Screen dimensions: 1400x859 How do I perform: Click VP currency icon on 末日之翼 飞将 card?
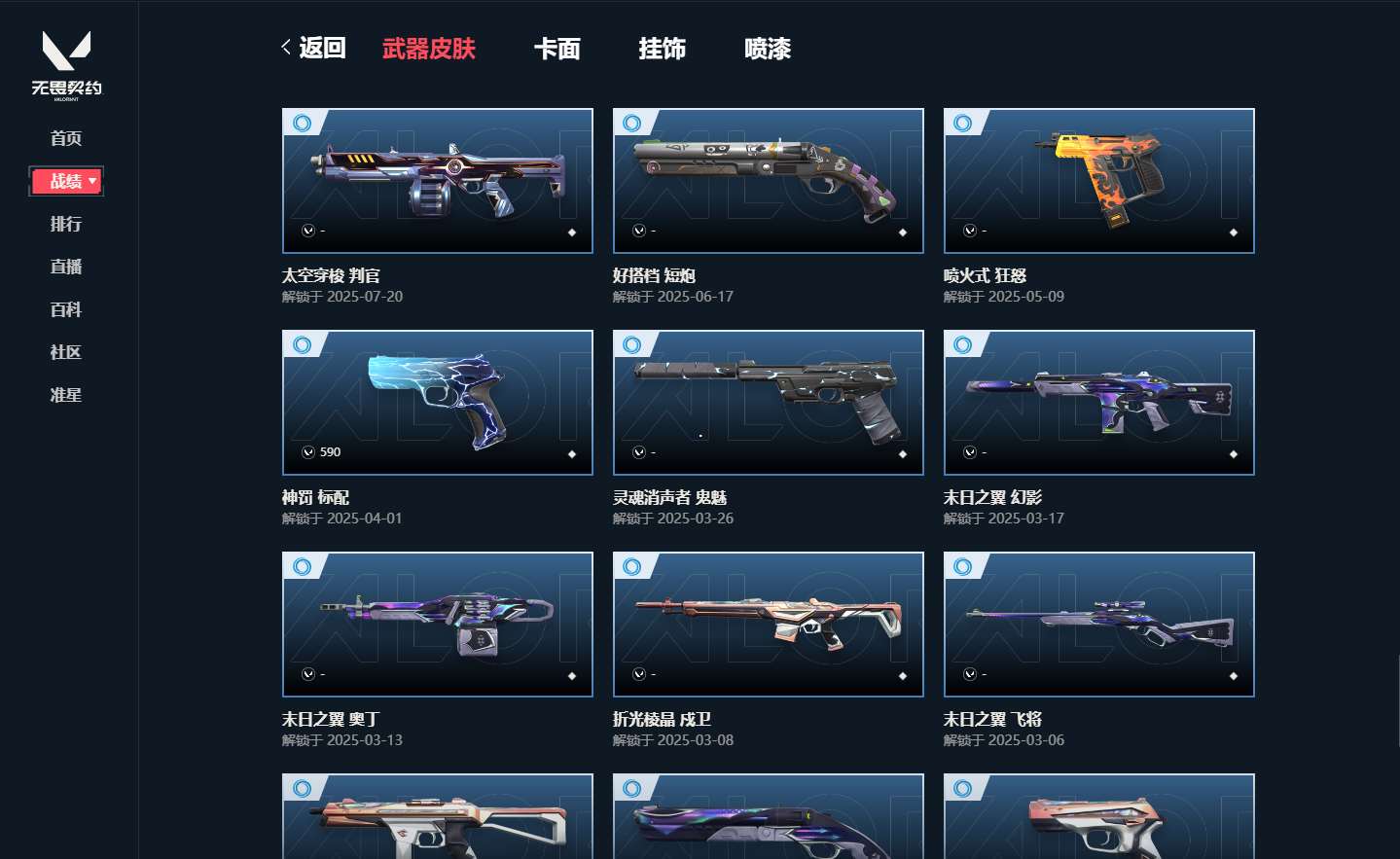click(970, 674)
